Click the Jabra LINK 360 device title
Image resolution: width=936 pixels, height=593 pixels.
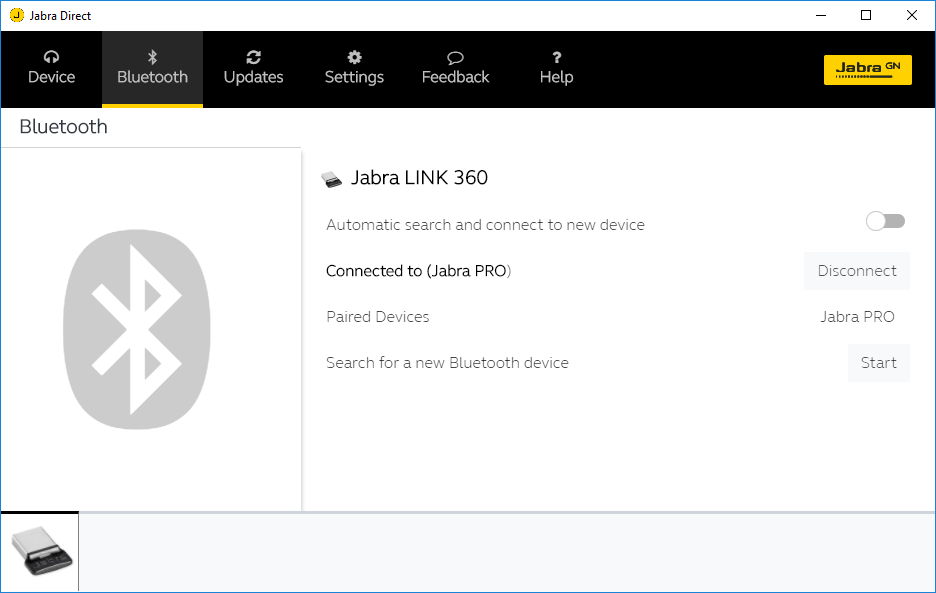point(419,178)
